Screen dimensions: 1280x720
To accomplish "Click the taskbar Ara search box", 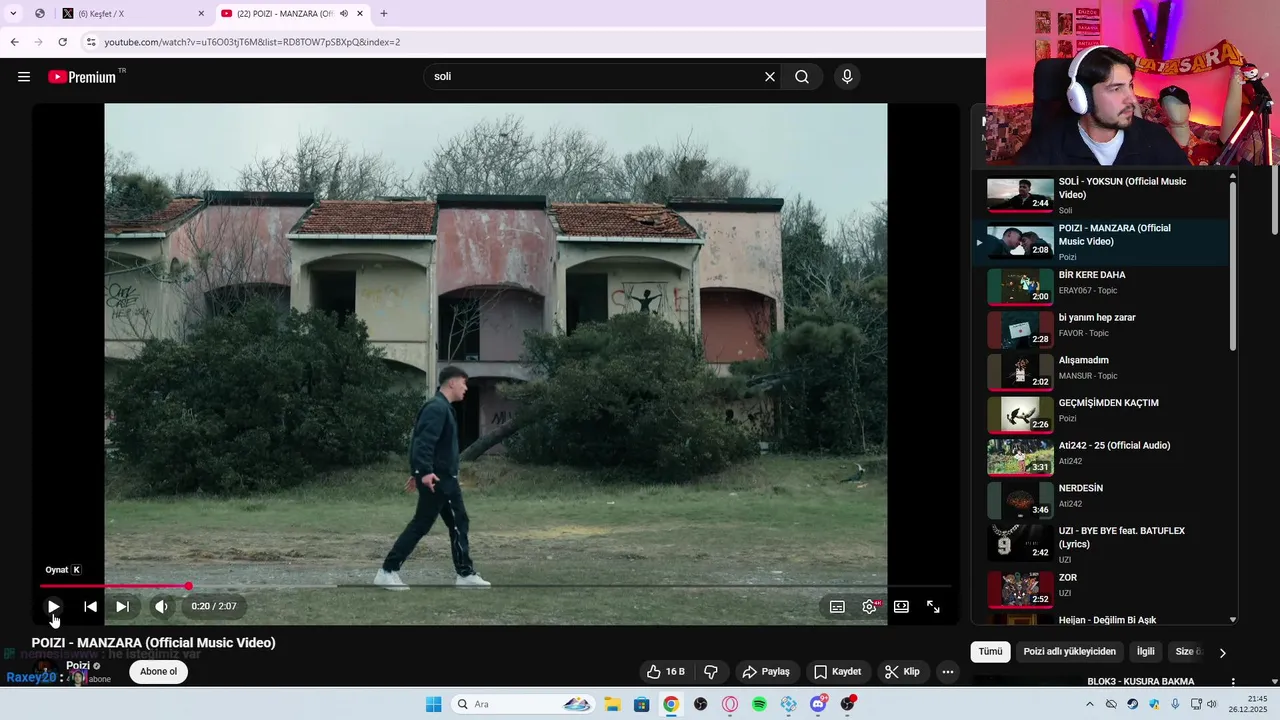I will coord(524,704).
